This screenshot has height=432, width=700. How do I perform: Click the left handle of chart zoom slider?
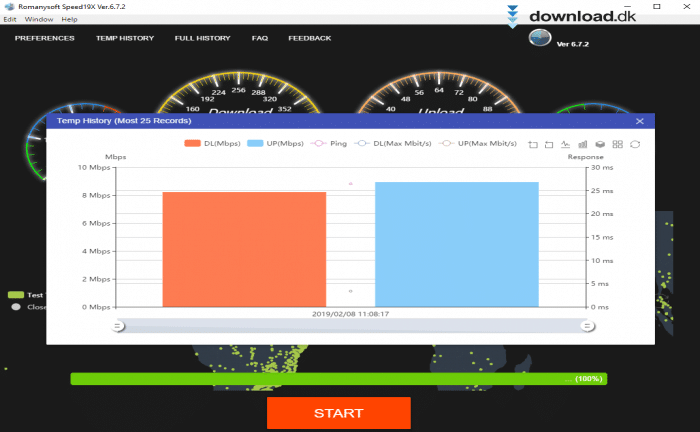(118, 325)
